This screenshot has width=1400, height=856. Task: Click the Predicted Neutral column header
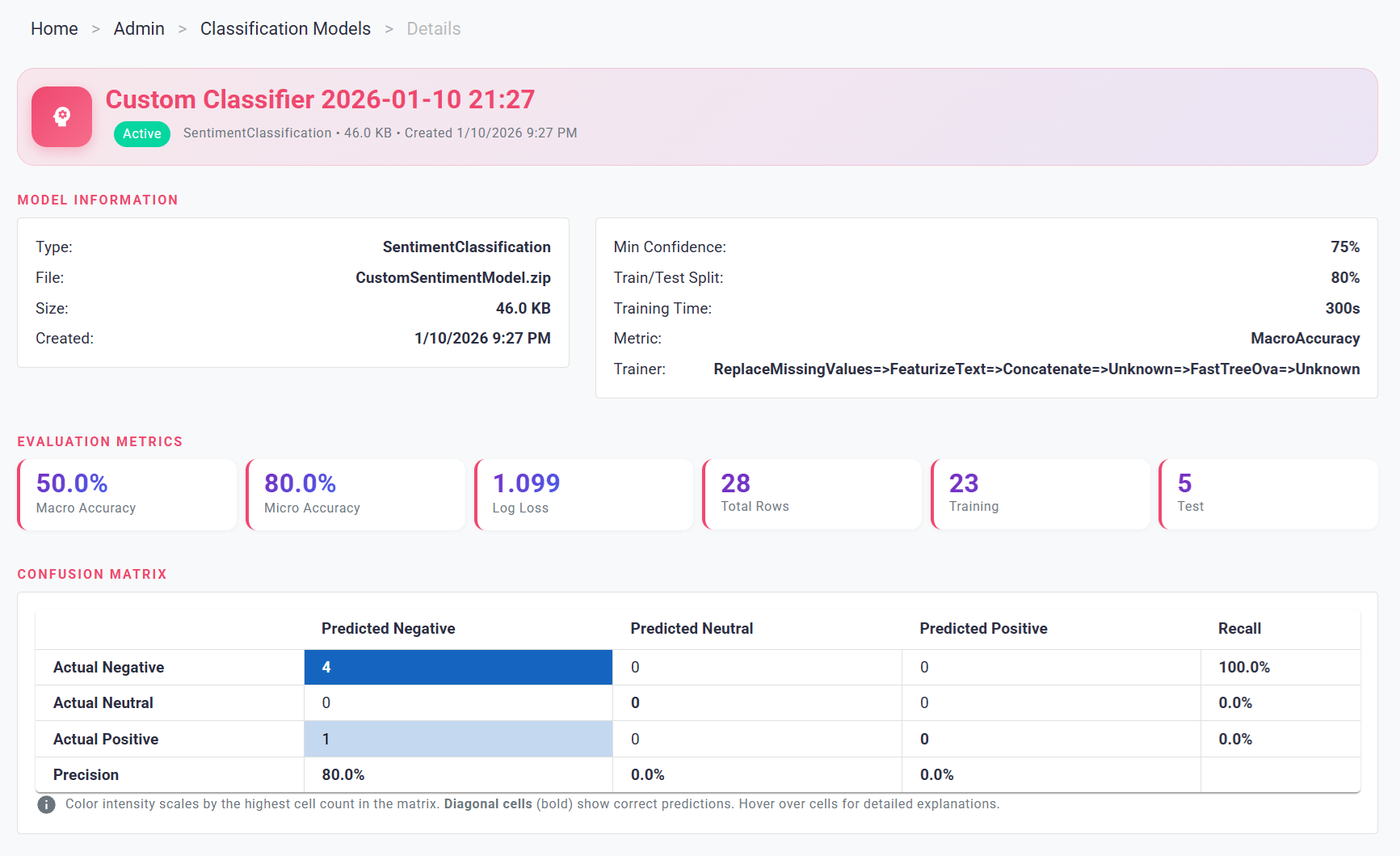tap(692, 629)
